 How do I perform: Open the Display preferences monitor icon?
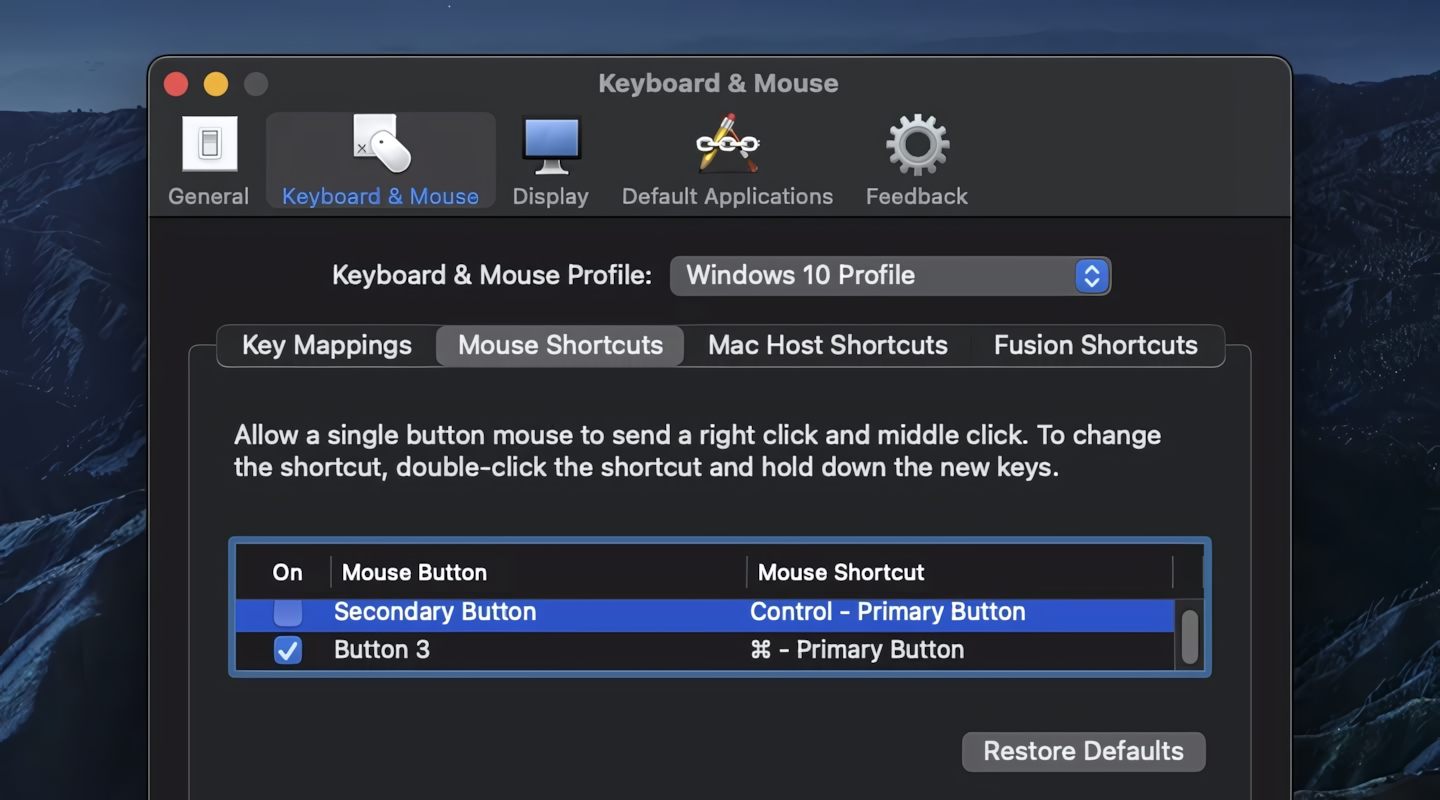(551, 145)
